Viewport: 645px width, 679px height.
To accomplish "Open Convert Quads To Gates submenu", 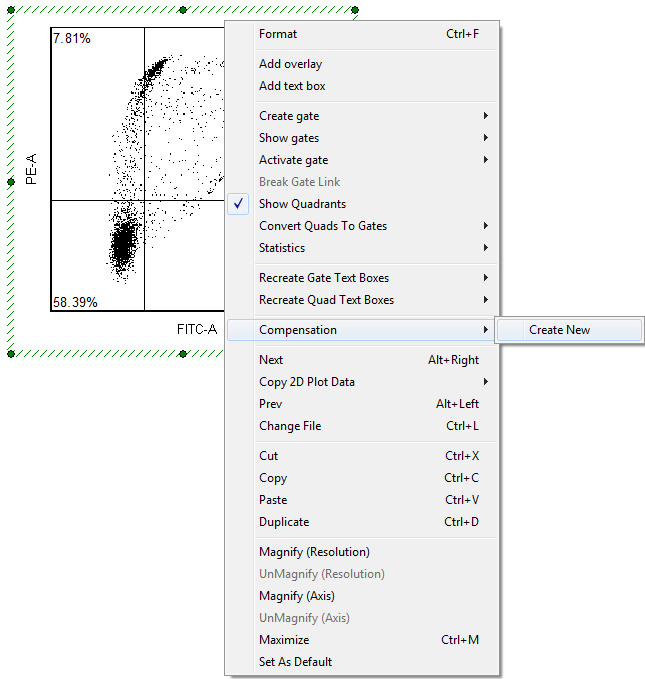I will [x=323, y=226].
